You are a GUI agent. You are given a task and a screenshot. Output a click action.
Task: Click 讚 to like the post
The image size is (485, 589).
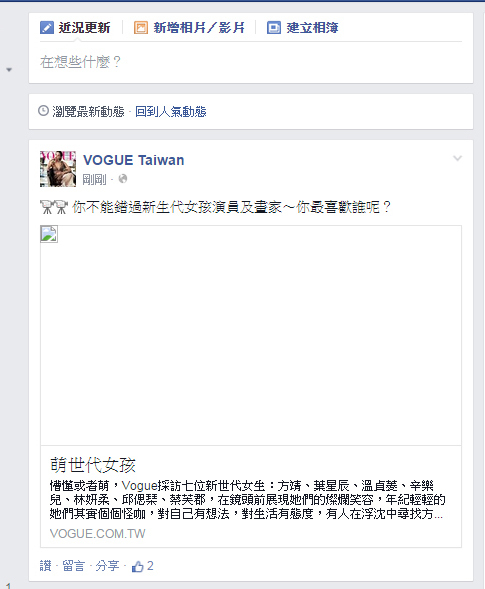pos(45,566)
